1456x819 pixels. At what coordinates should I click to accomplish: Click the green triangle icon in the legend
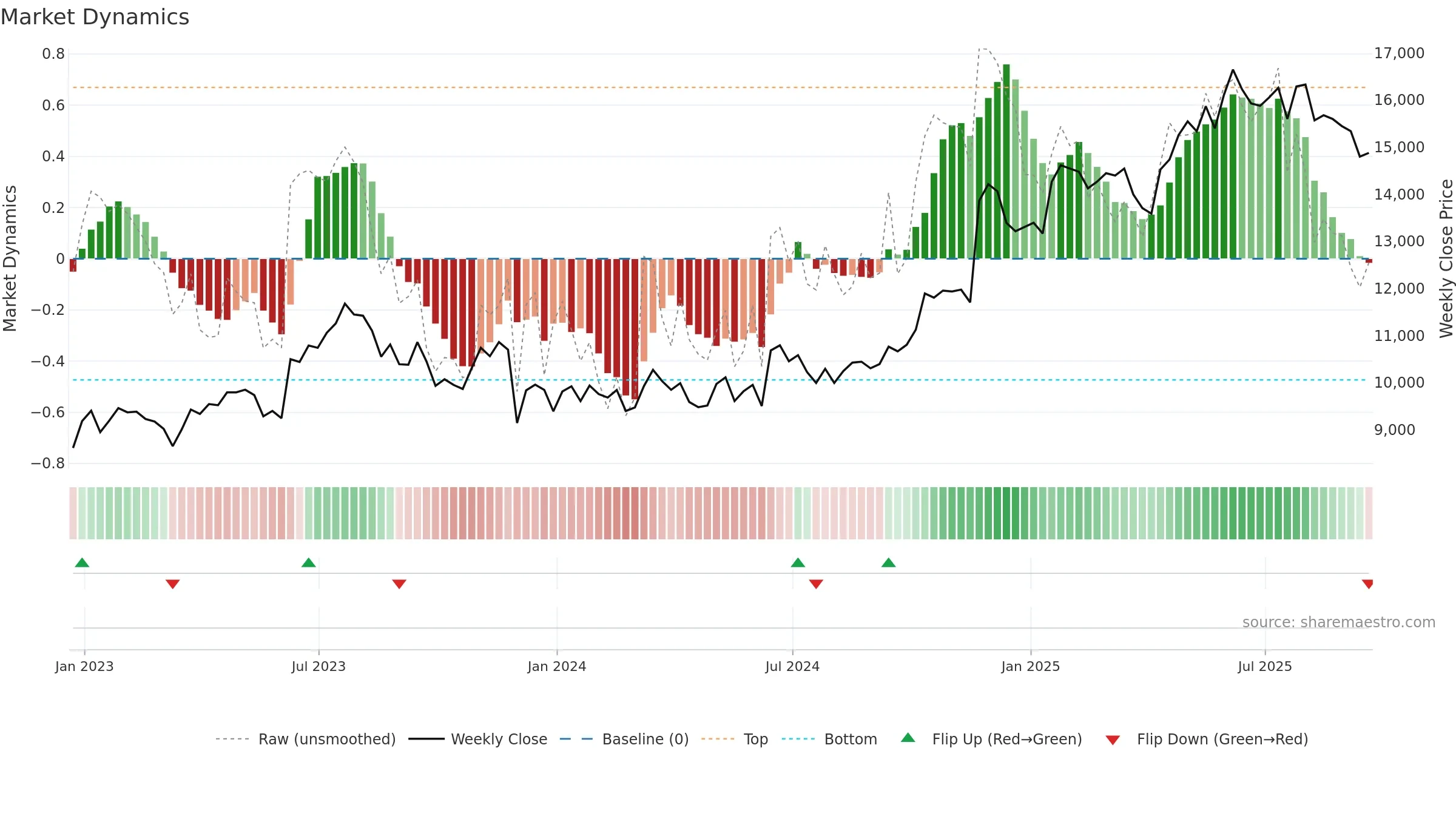click(908, 738)
